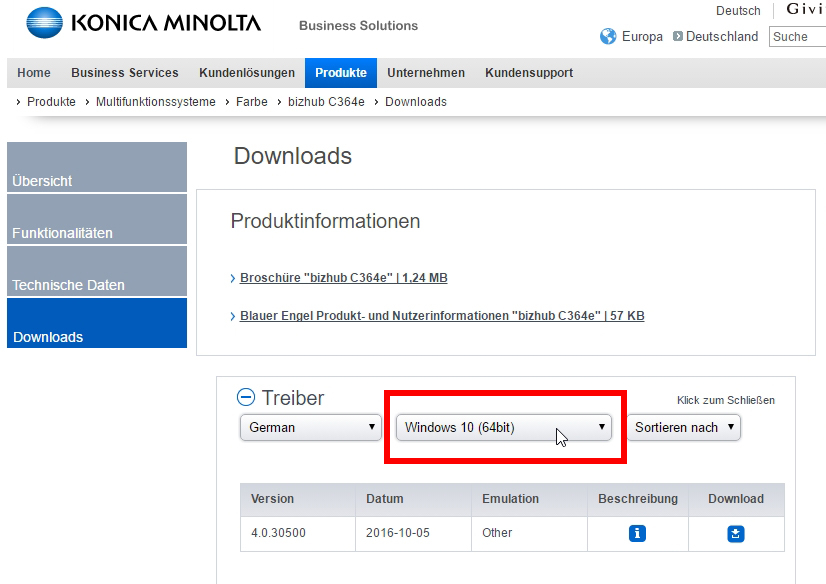Click the Suche search field
Screen dimensions: 826x584
[797, 36]
